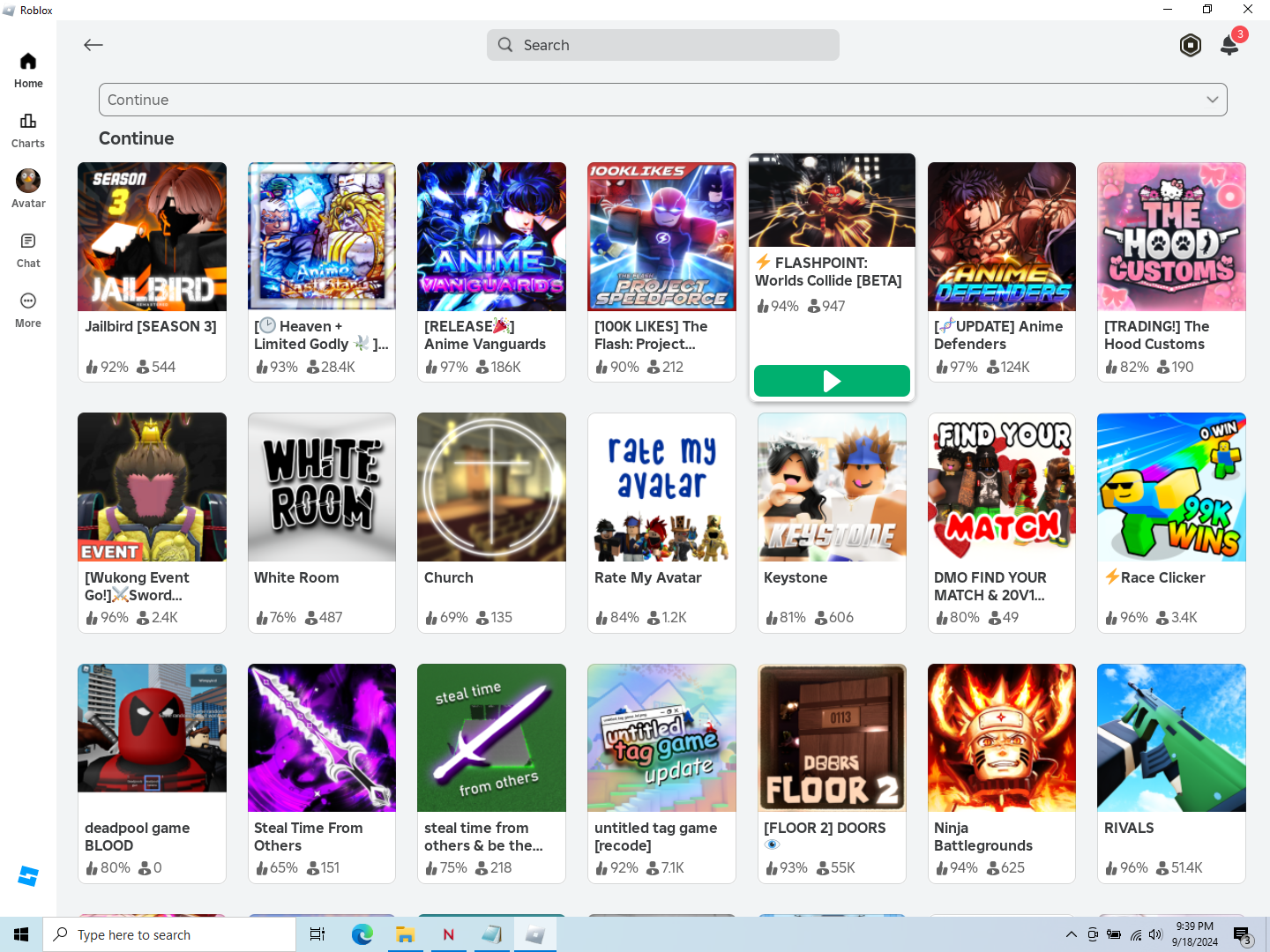Open File Explorer from taskbar
Image resolution: width=1270 pixels, height=952 pixels.
click(x=405, y=934)
